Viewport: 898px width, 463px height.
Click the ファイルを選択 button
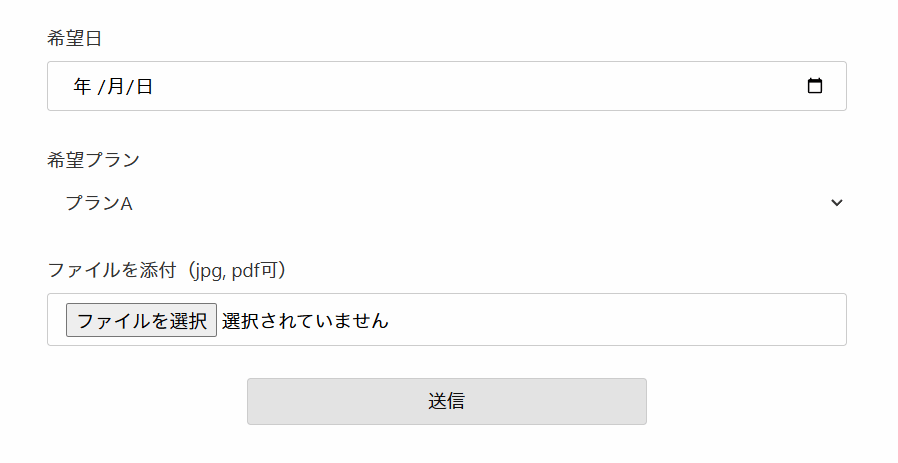coord(141,320)
